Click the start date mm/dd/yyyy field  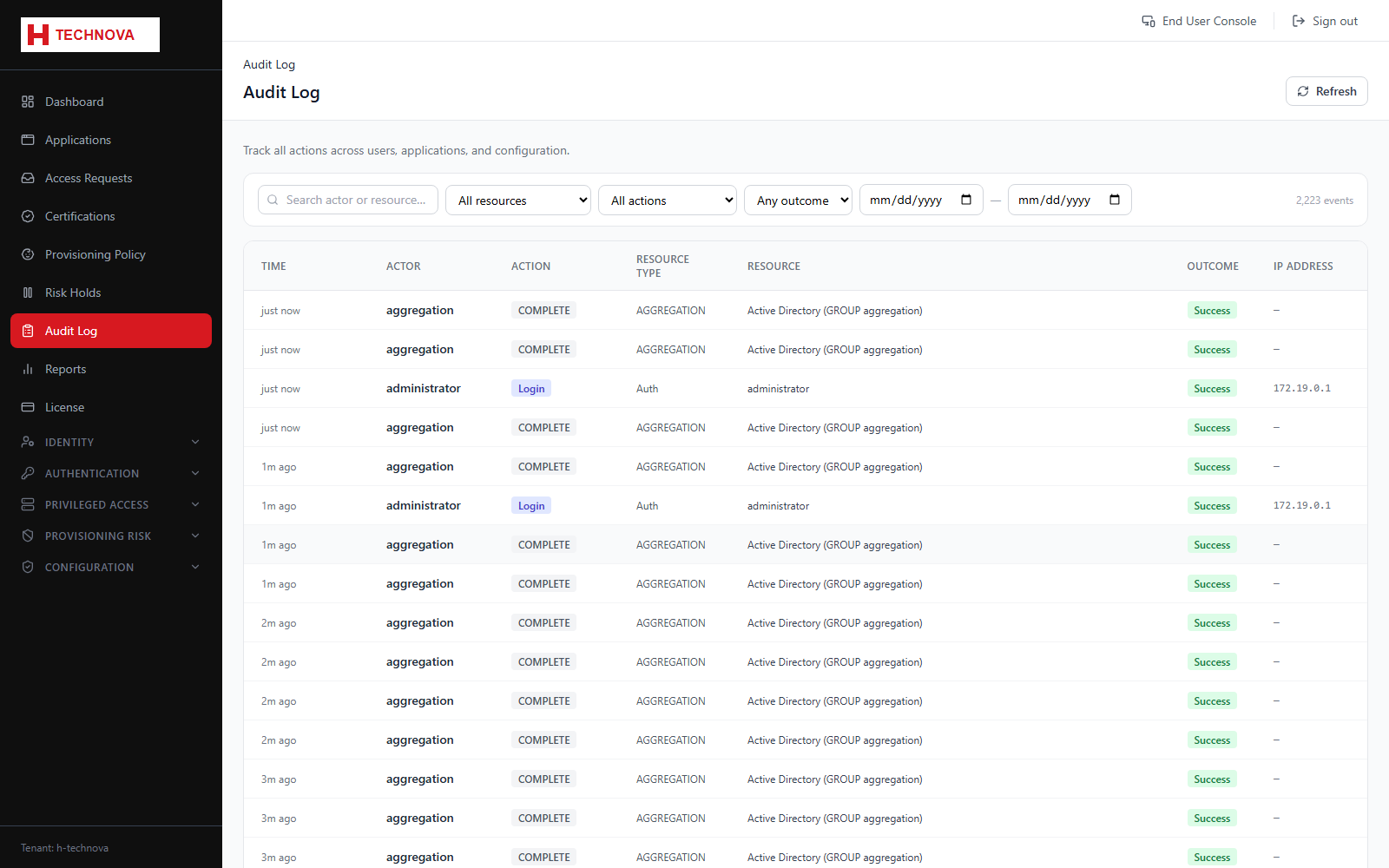pos(921,200)
